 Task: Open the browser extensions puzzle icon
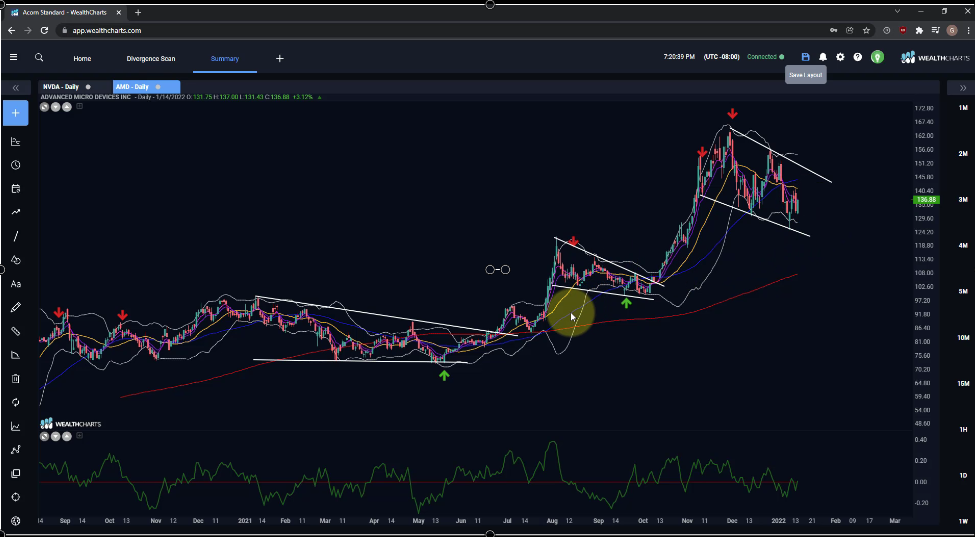tap(919, 30)
